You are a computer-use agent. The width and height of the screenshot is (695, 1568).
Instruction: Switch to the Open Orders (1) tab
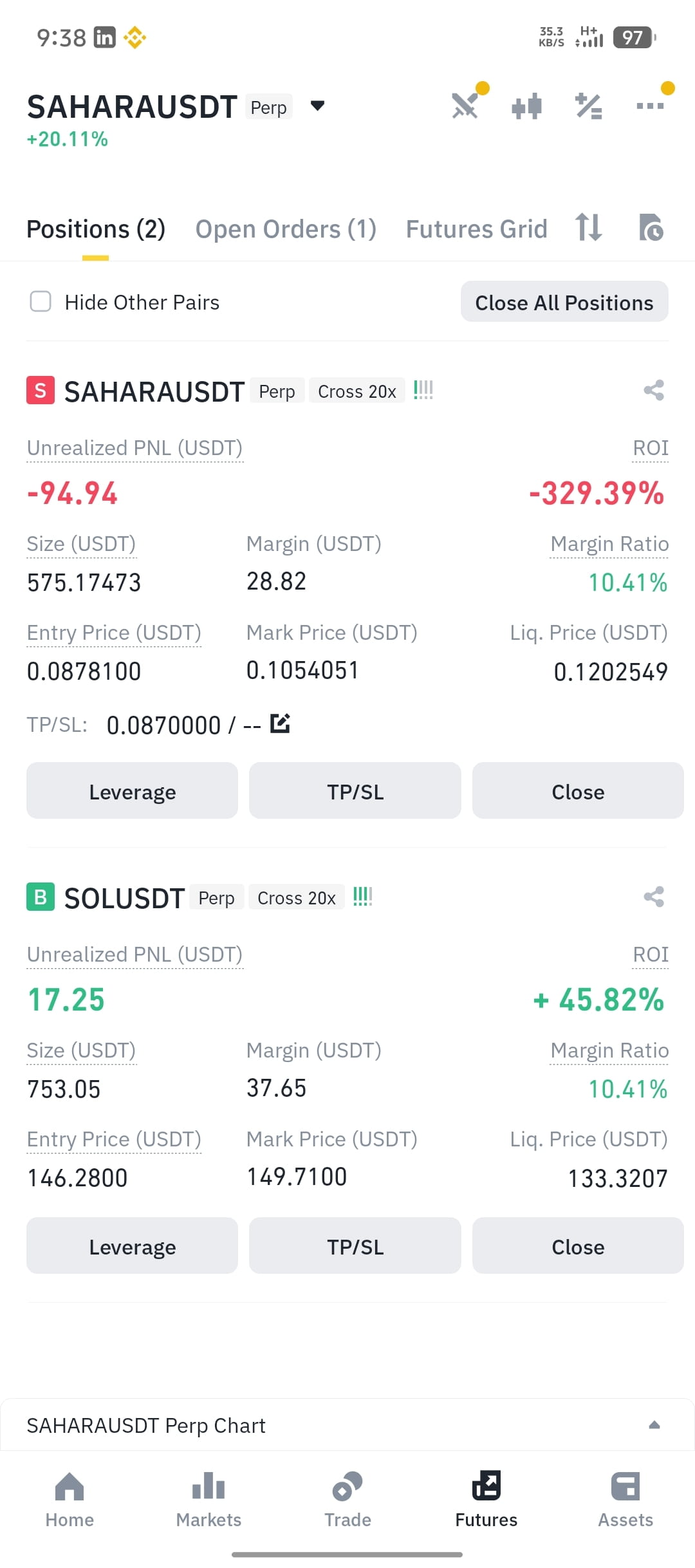pyautogui.click(x=286, y=229)
